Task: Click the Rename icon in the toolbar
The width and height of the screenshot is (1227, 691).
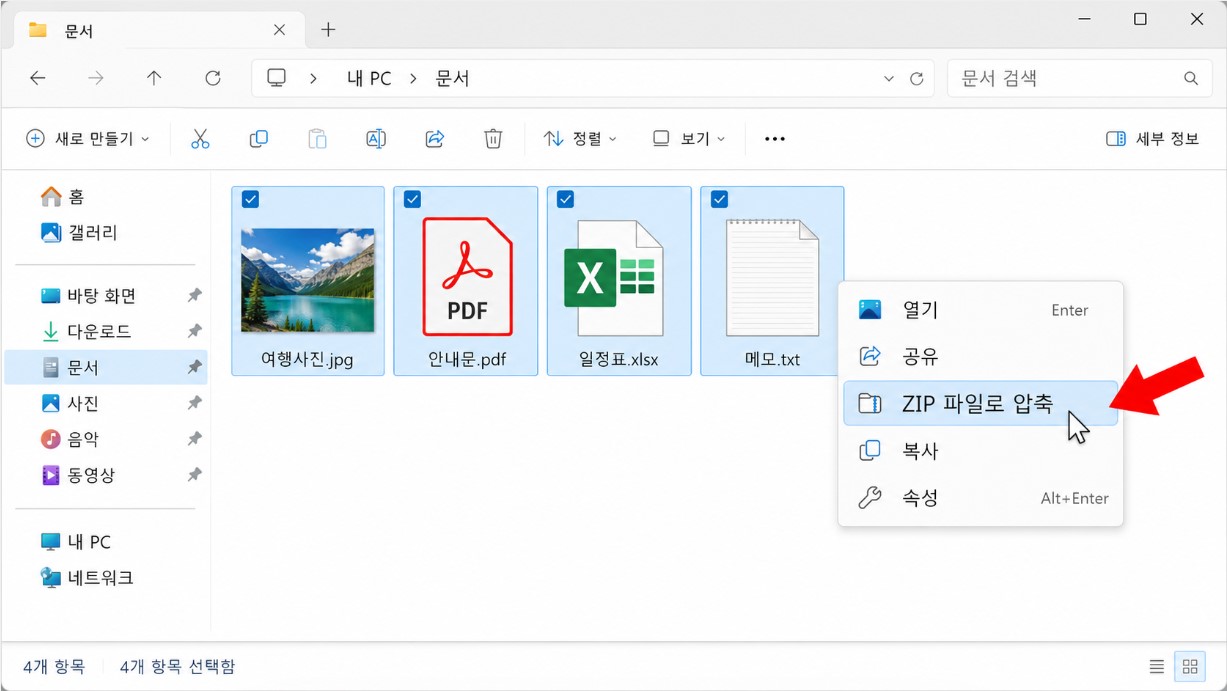Action: [x=376, y=139]
